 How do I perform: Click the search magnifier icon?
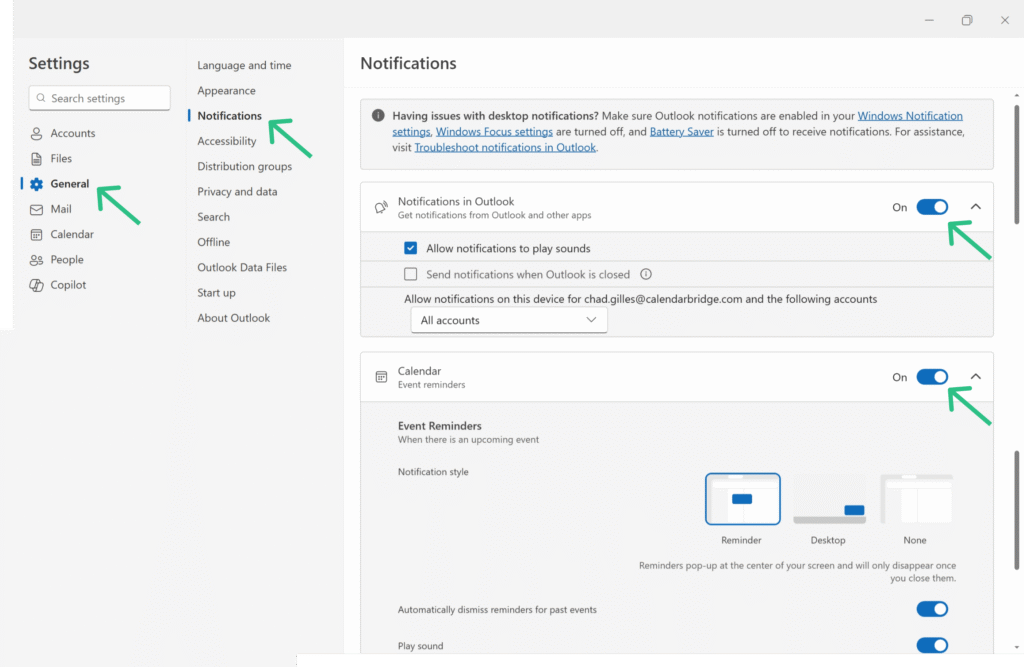(41, 98)
